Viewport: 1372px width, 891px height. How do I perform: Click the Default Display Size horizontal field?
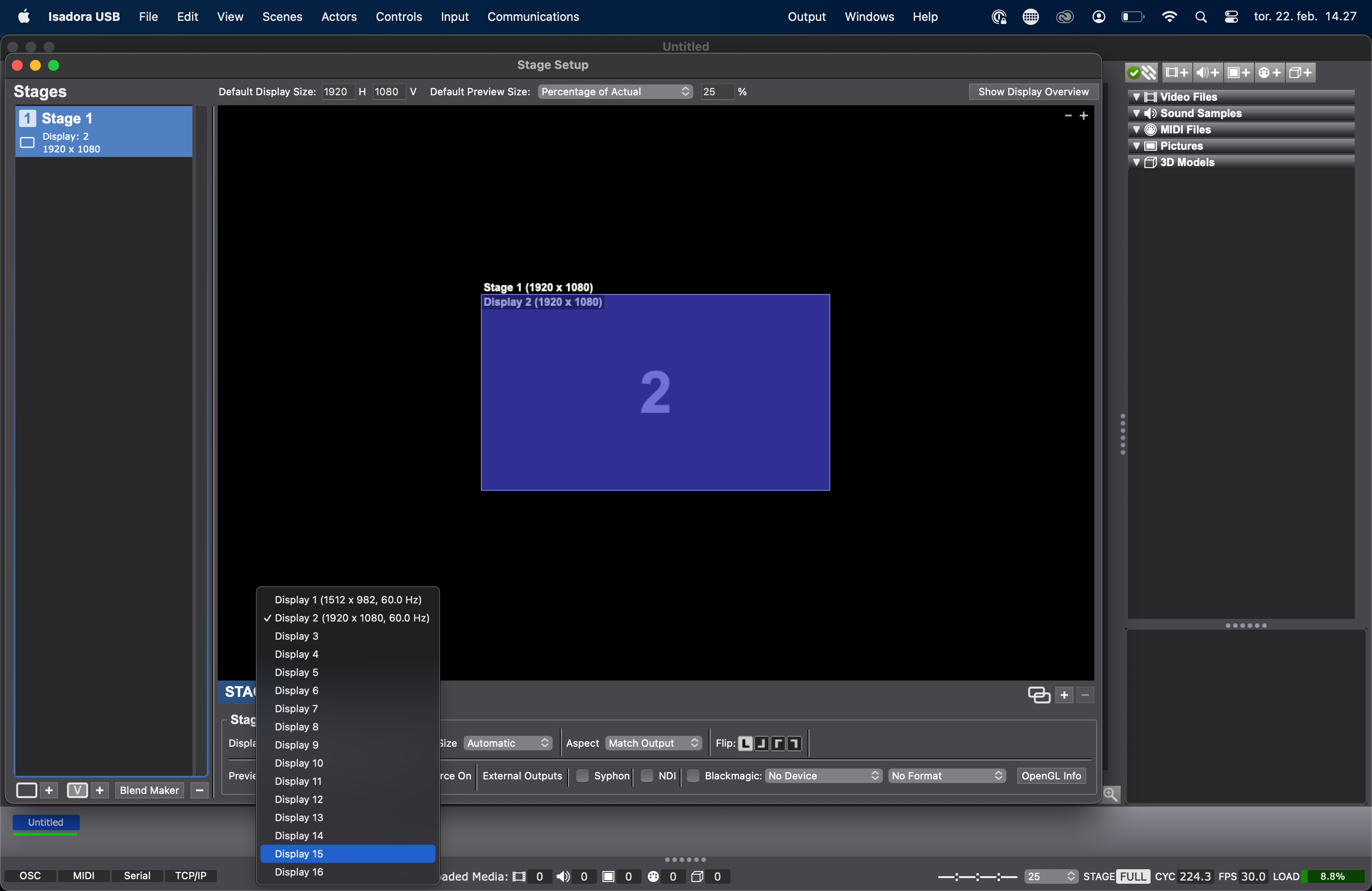pyautogui.click(x=338, y=92)
